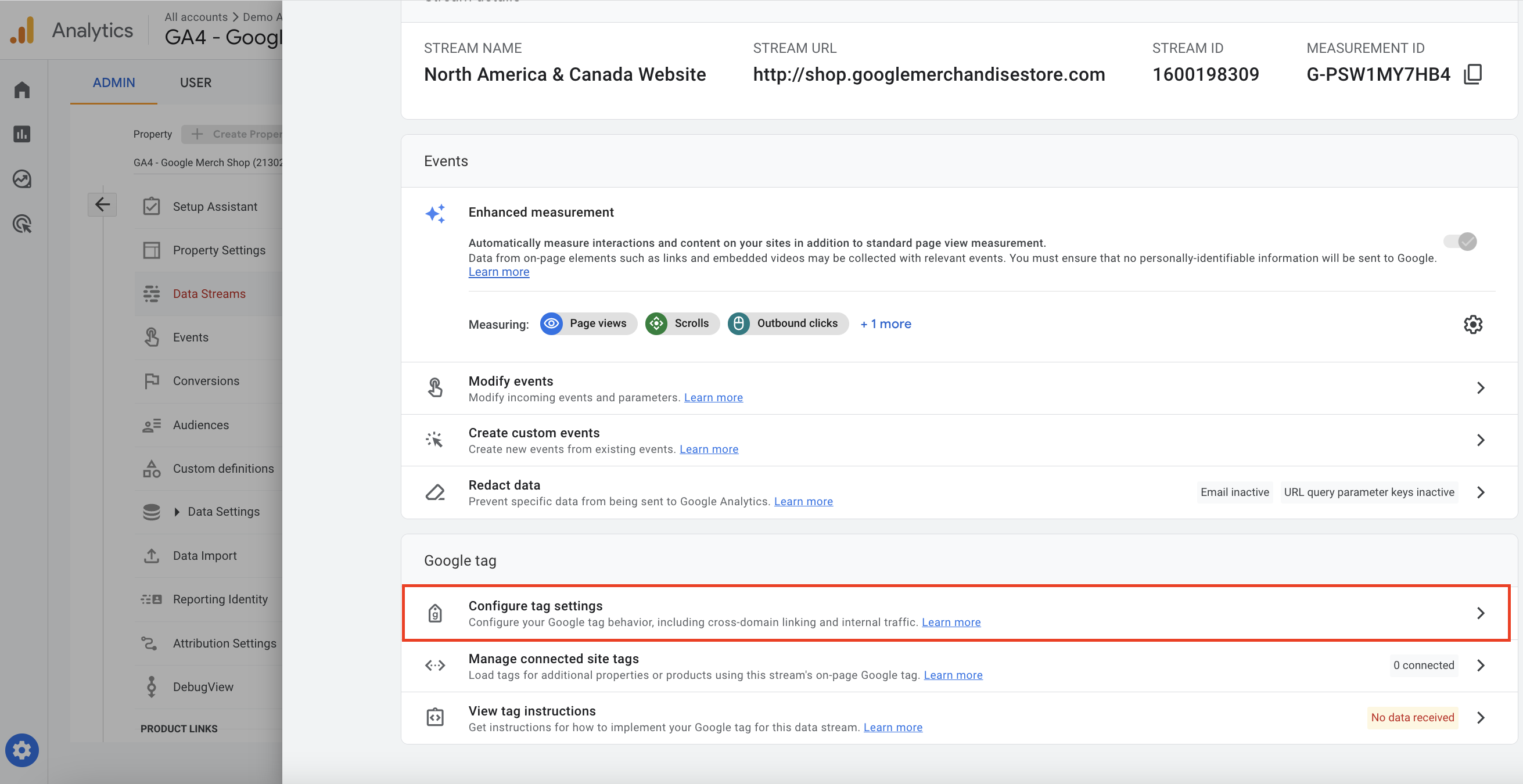Click the Create Property button
Screen dimensions: 1523x784
click(x=232, y=134)
